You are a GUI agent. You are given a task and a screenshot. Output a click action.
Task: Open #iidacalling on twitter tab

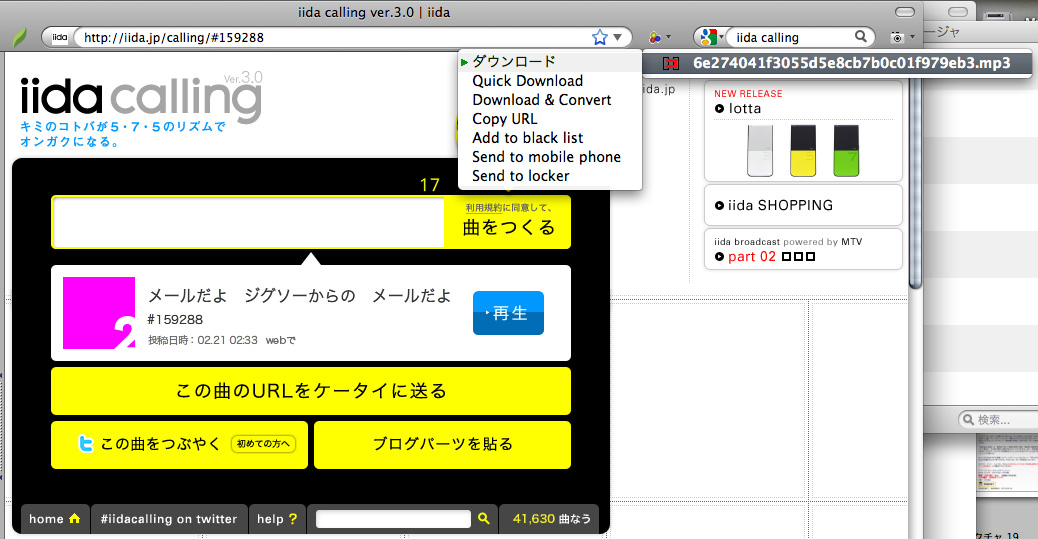click(169, 519)
